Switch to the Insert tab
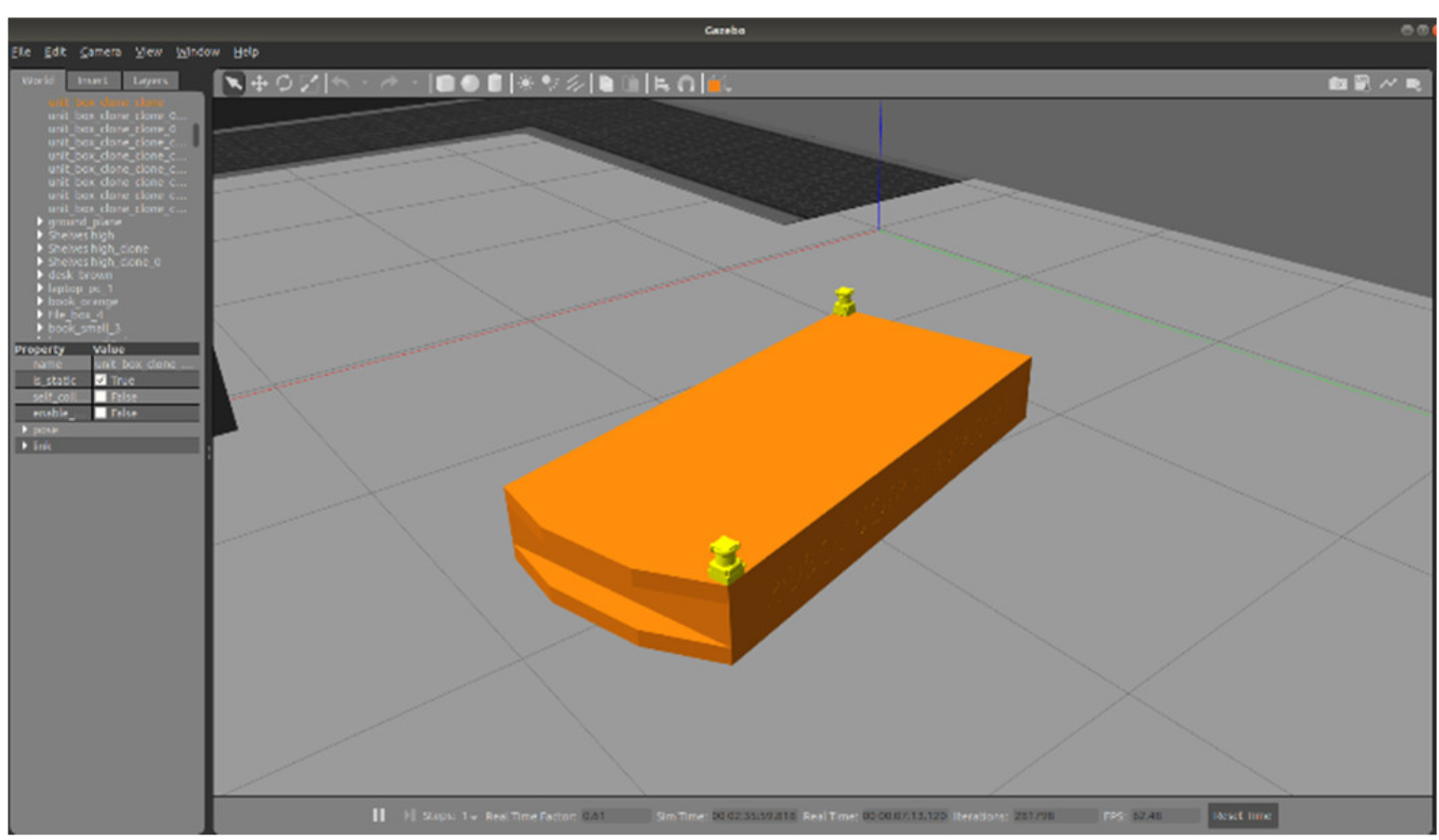This screenshot has height=840, width=1439. 93,81
